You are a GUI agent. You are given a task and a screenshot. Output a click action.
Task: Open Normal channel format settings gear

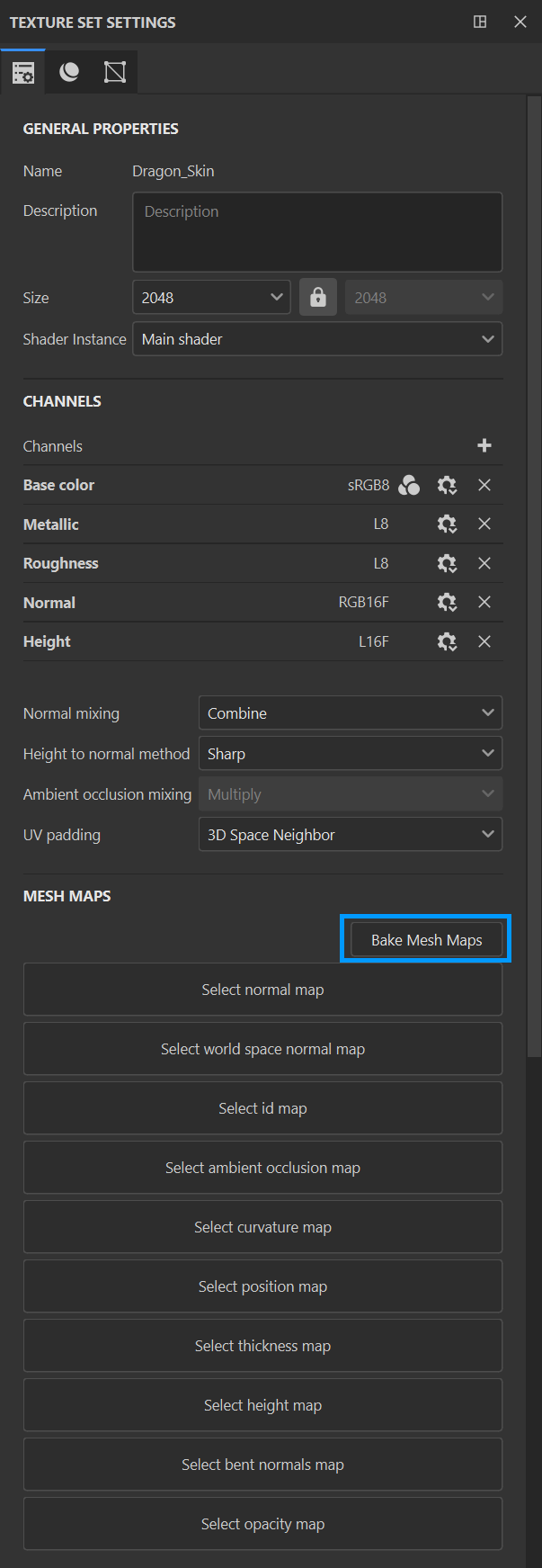(x=447, y=603)
